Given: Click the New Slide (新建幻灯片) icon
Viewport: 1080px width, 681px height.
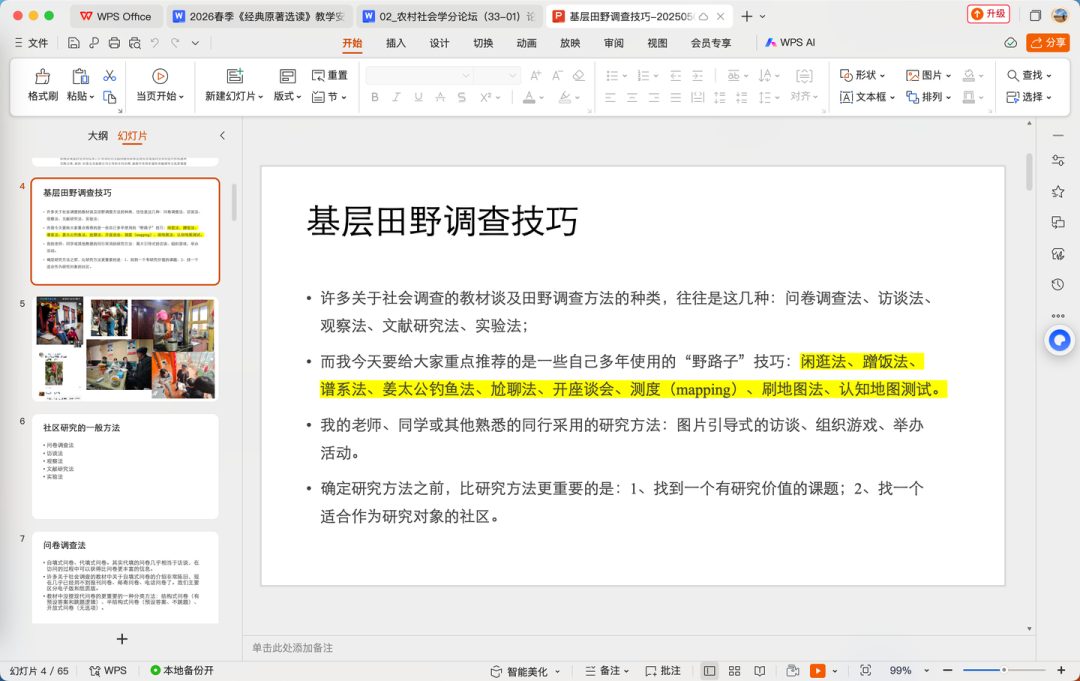Looking at the screenshot, I should tap(235, 76).
